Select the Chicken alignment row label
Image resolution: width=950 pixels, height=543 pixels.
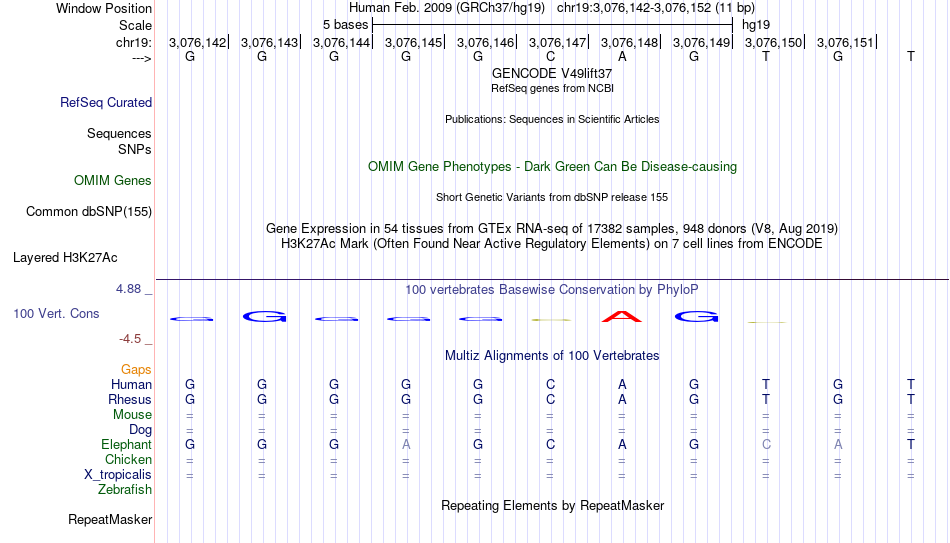pyautogui.click(x=128, y=459)
